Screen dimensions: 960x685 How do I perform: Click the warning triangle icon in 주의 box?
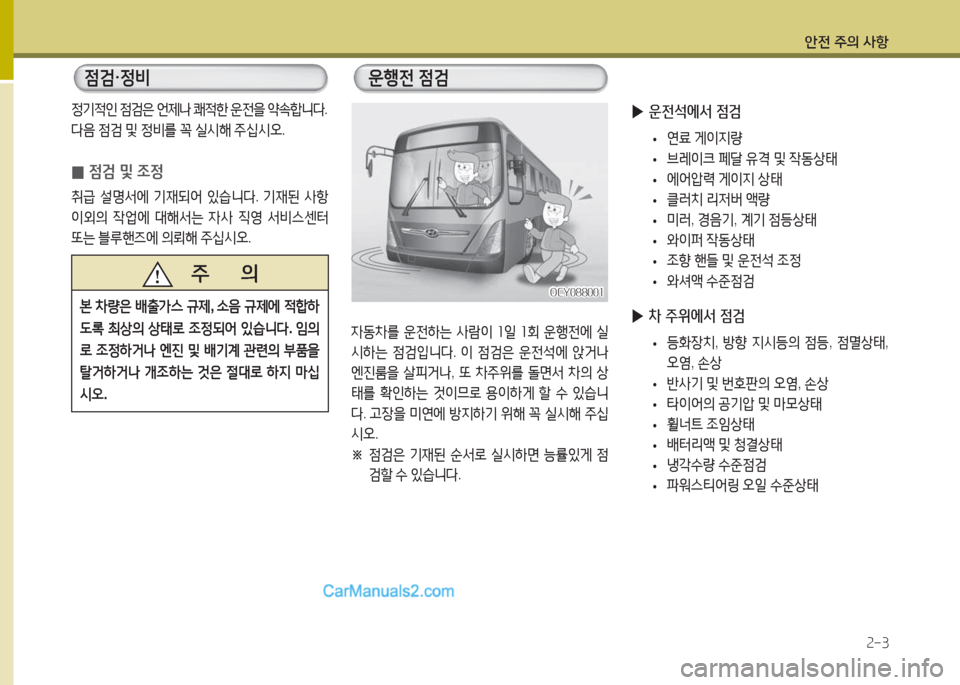coord(157,274)
